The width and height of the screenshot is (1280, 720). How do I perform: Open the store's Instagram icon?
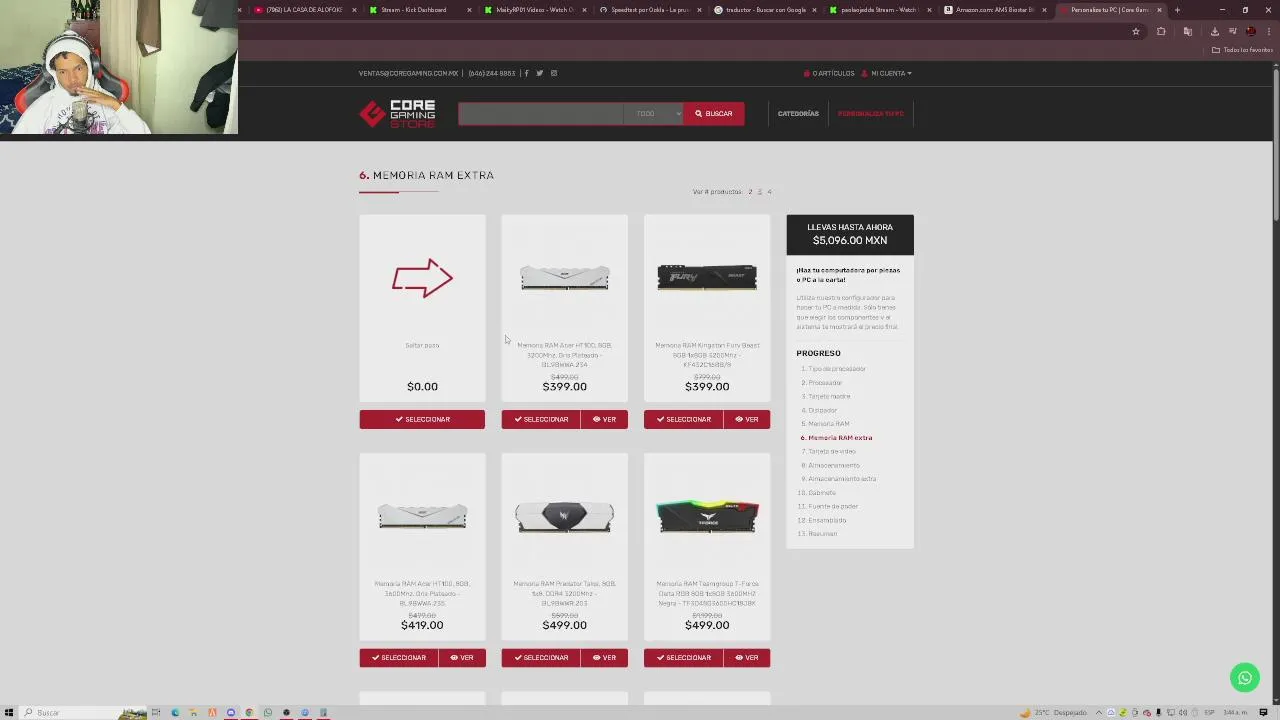click(554, 73)
